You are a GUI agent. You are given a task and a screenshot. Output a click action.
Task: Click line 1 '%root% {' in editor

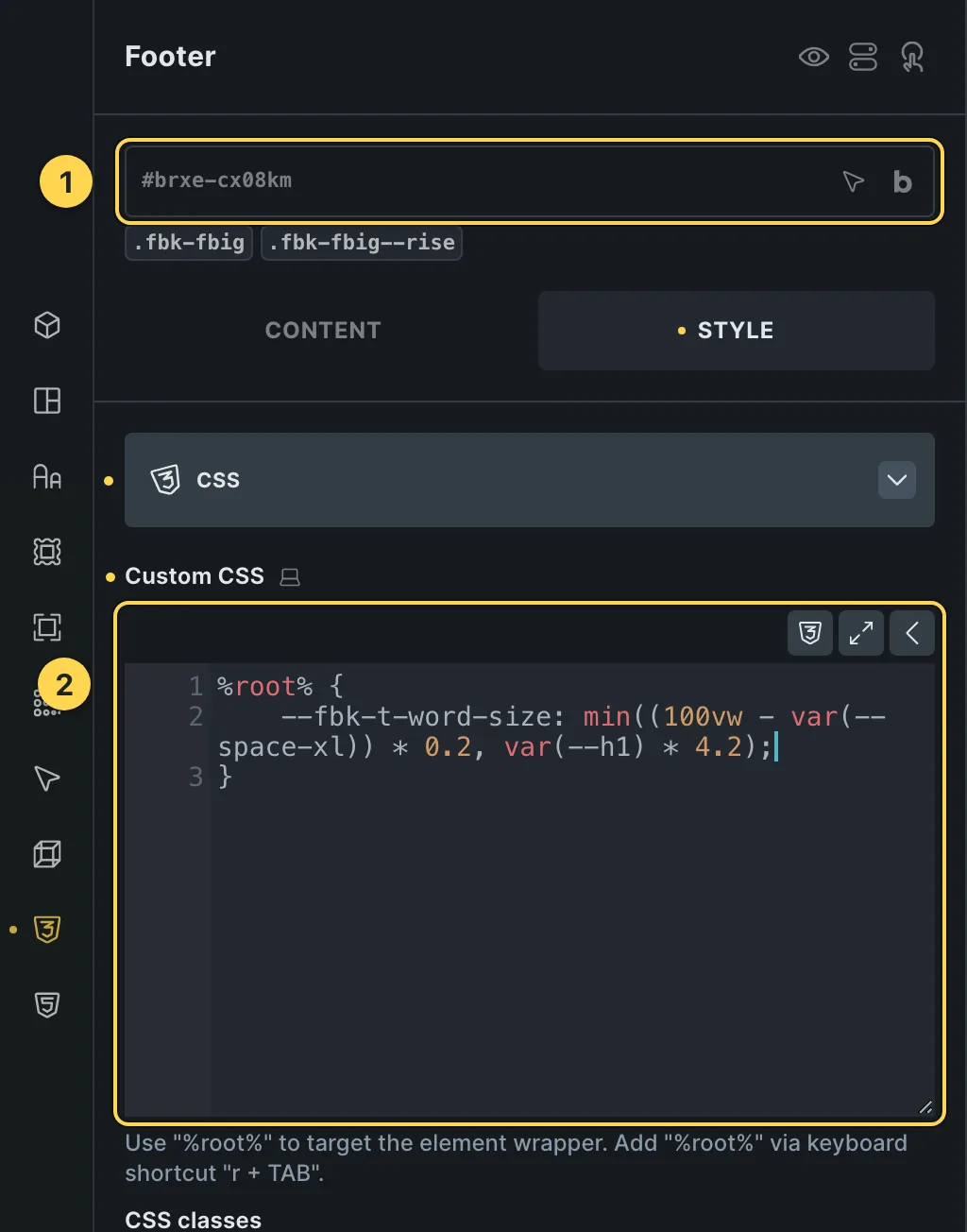(x=280, y=686)
